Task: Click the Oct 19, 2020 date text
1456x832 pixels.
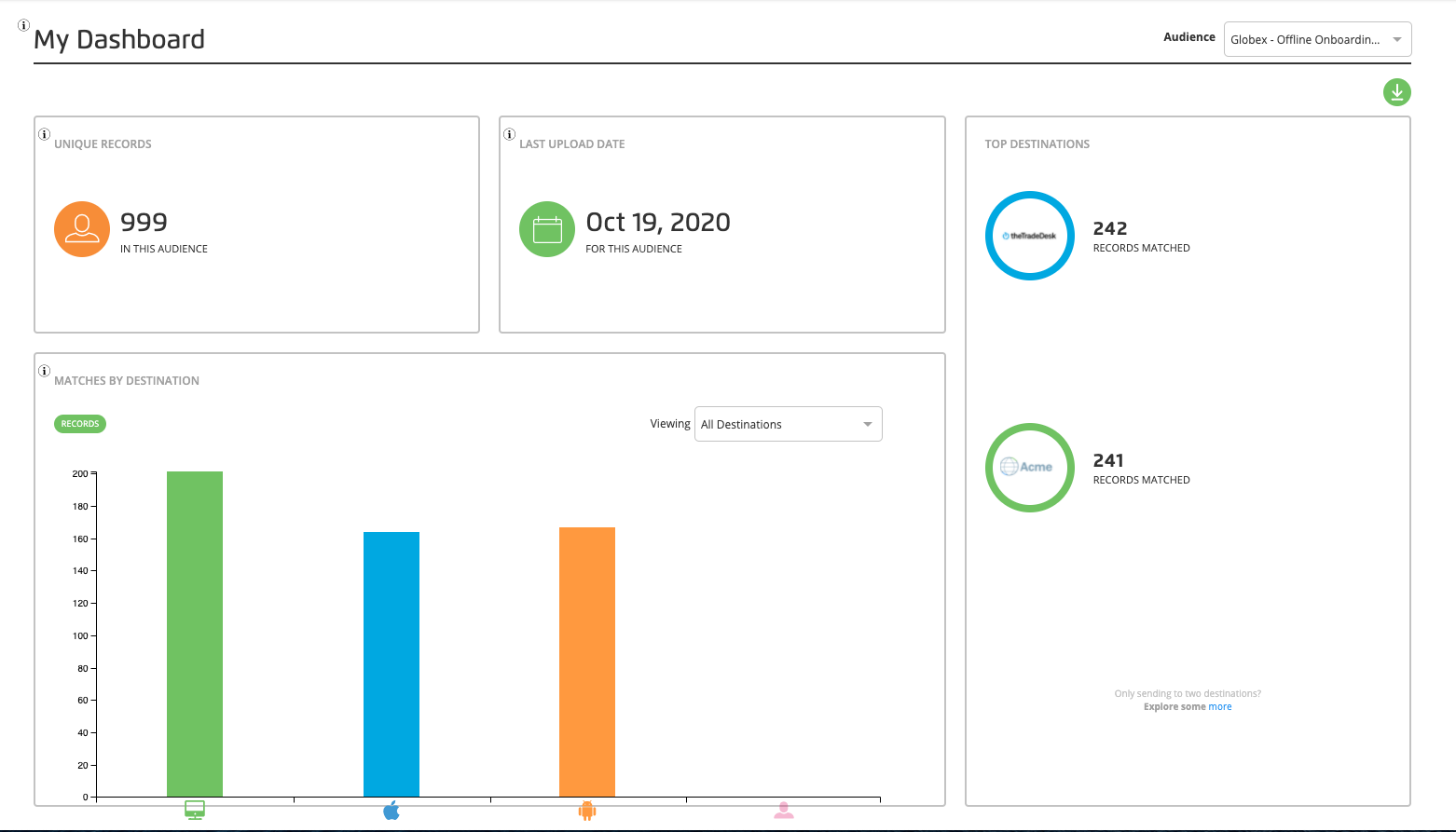Action: click(658, 222)
